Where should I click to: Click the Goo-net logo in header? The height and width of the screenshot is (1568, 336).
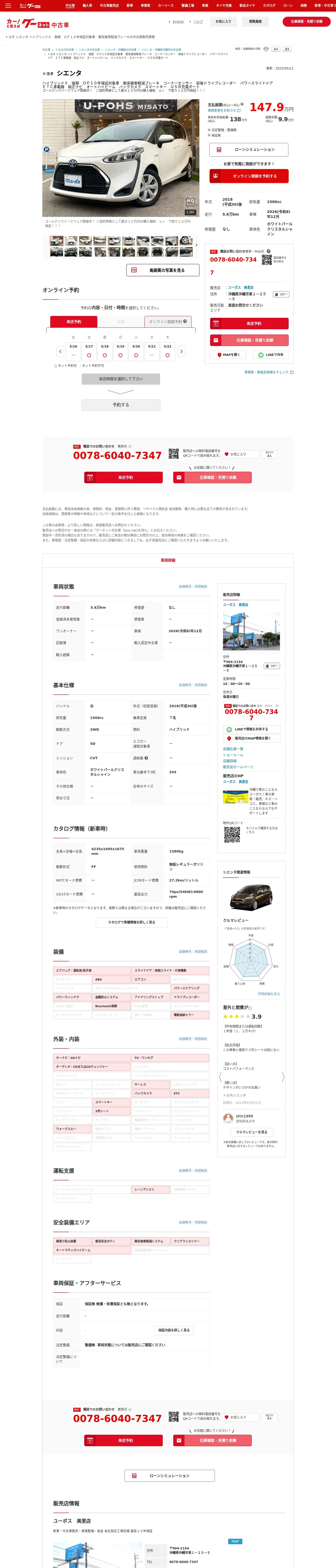(x=37, y=24)
